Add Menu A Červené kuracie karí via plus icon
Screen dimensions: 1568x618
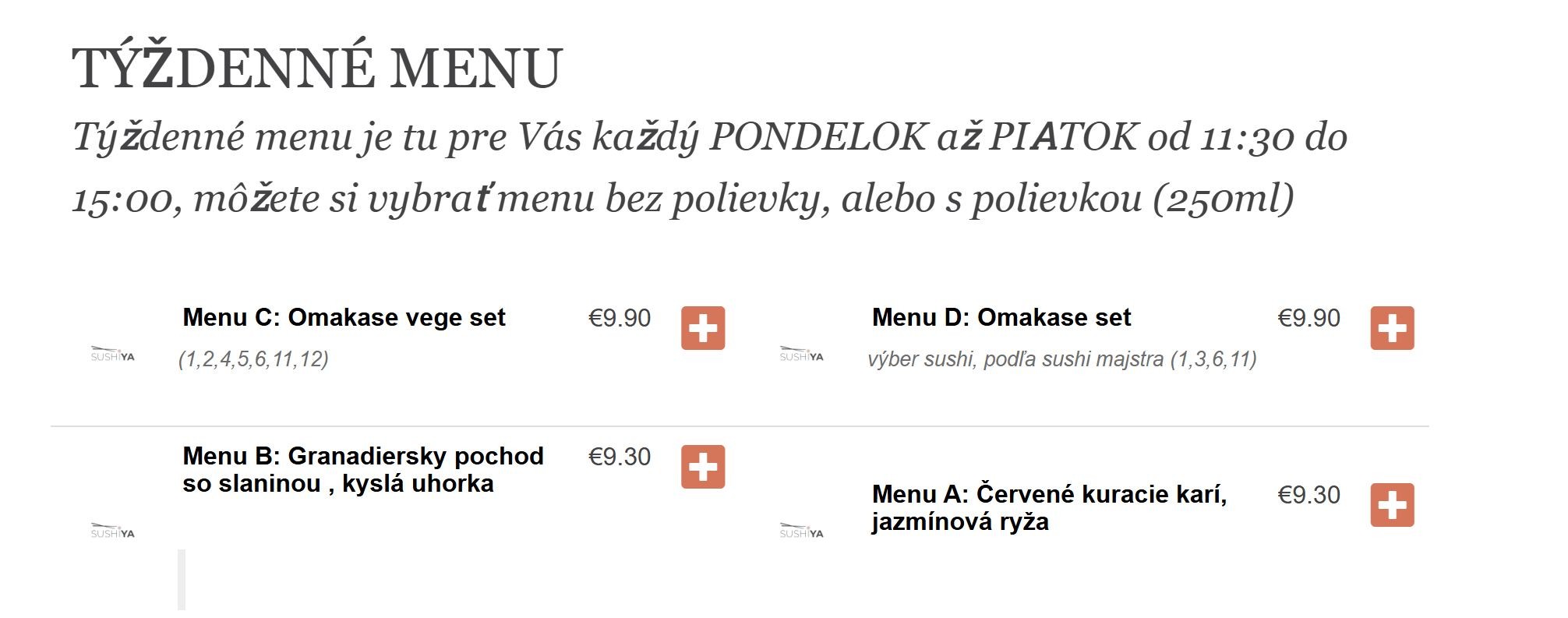1392,505
